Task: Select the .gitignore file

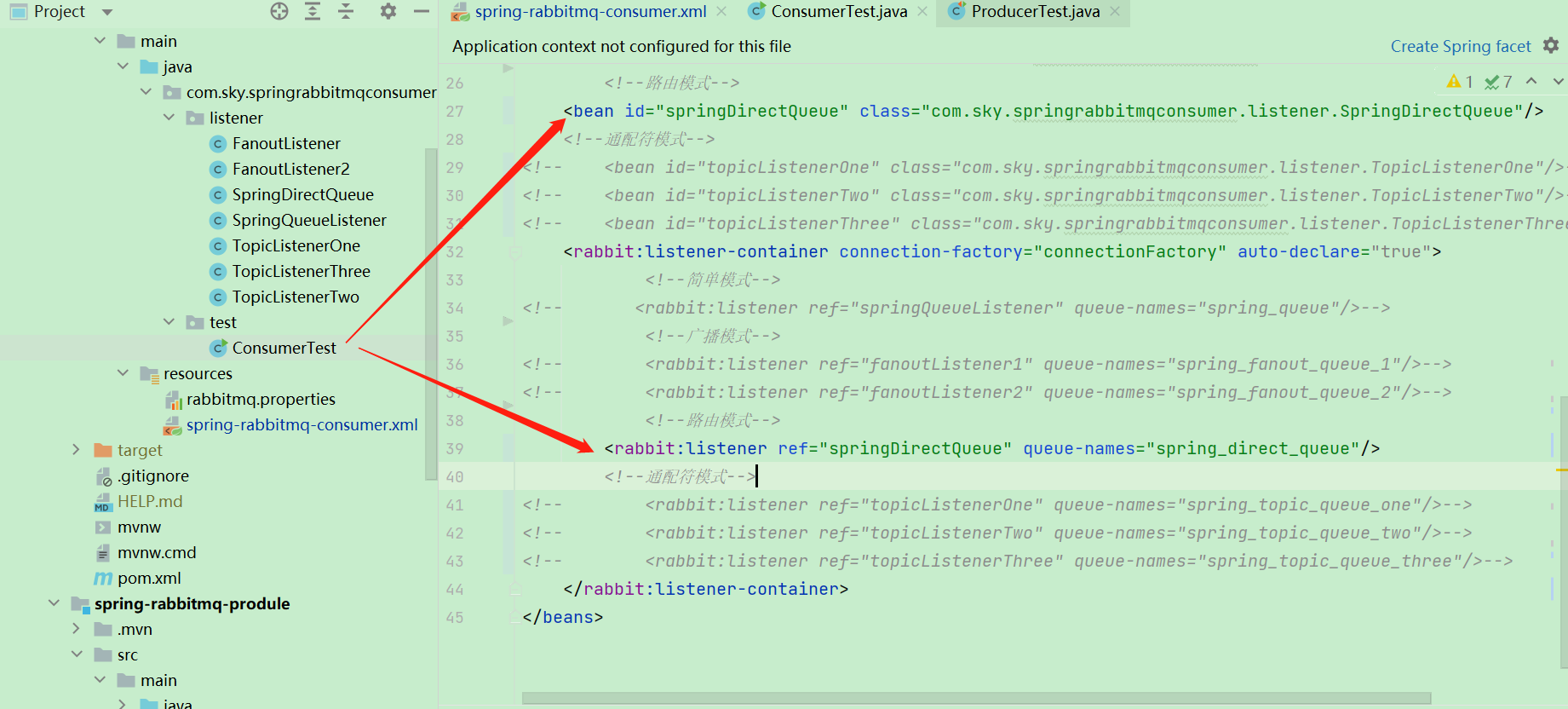Action: point(153,476)
